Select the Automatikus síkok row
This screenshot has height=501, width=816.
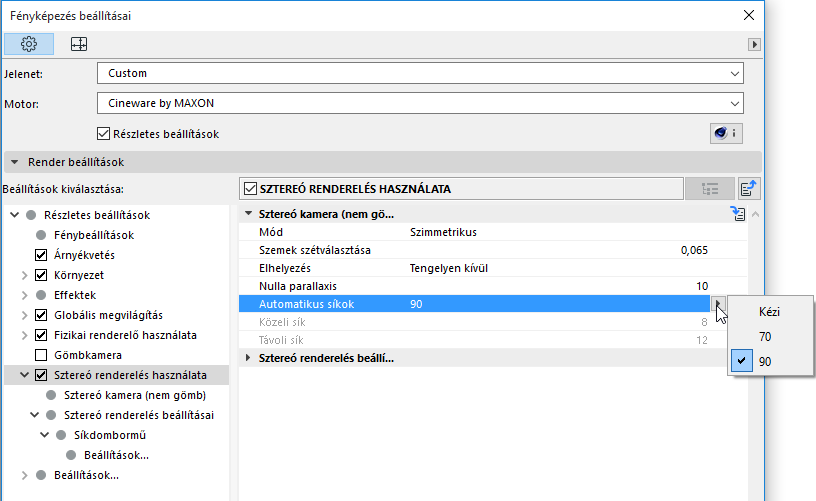pos(474,304)
